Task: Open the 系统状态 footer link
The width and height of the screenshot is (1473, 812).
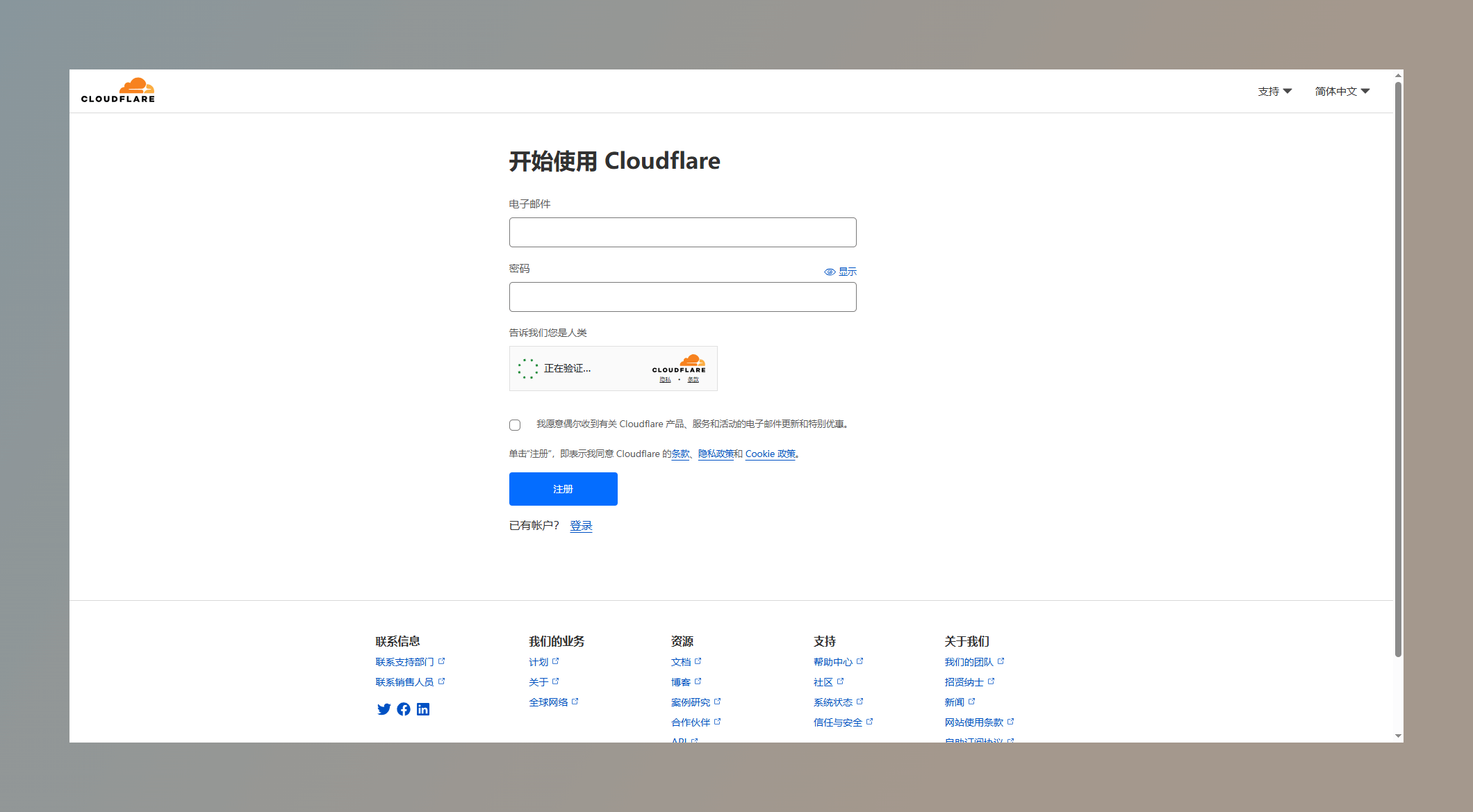Action: tap(839, 702)
